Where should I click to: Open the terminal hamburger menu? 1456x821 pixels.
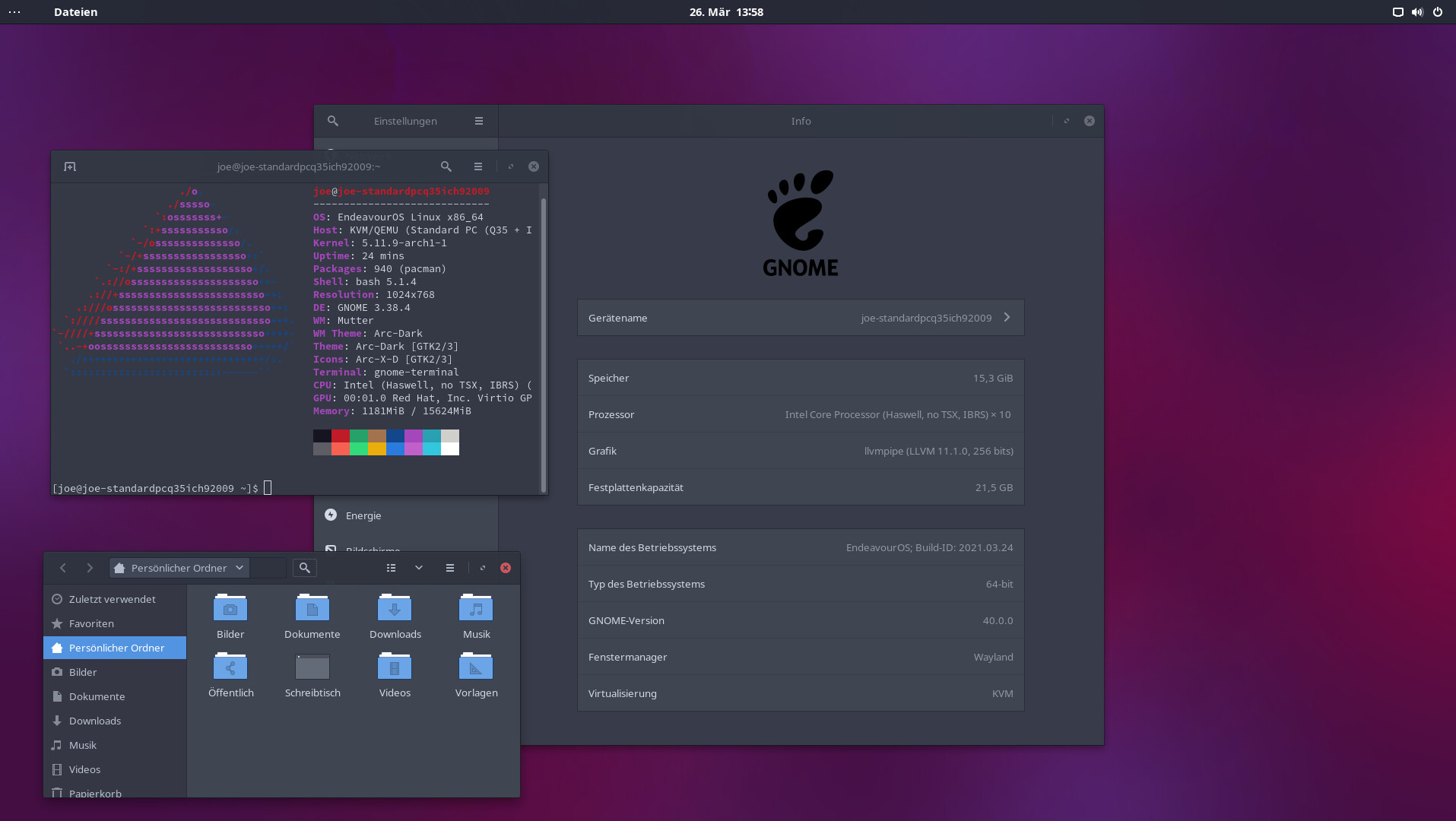point(478,166)
